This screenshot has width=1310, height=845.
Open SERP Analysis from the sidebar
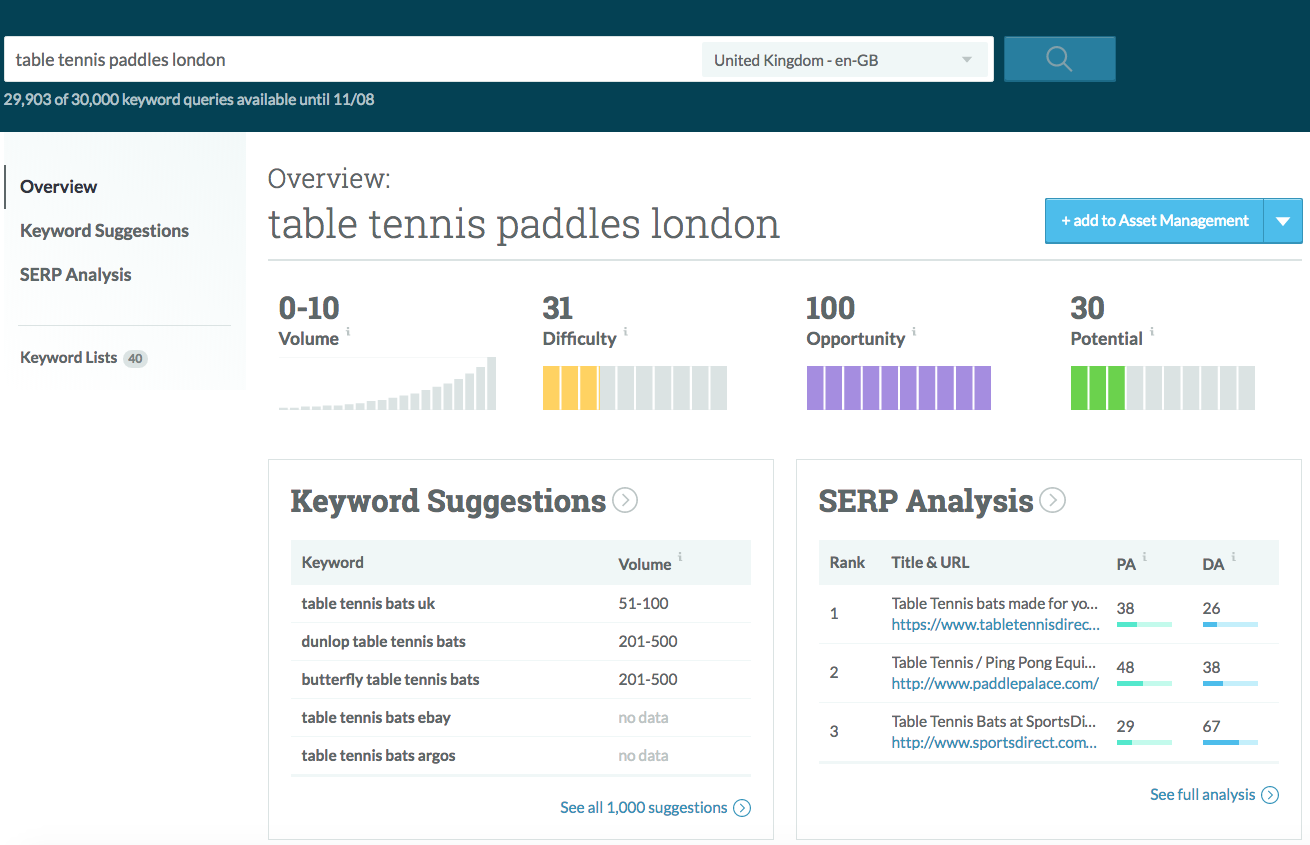click(x=75, y=275)
